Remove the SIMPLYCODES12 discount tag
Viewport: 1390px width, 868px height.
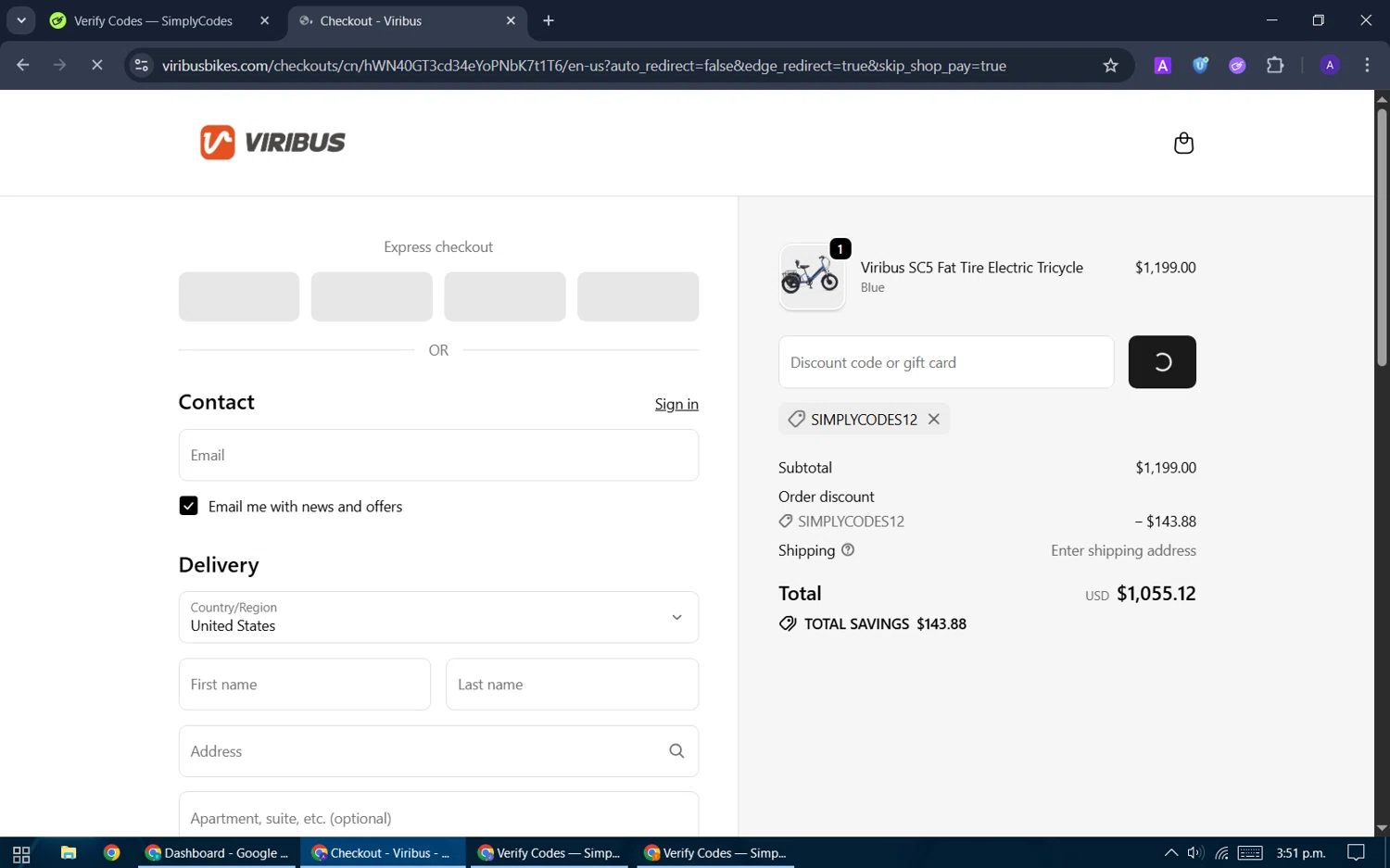coord(934,419)
